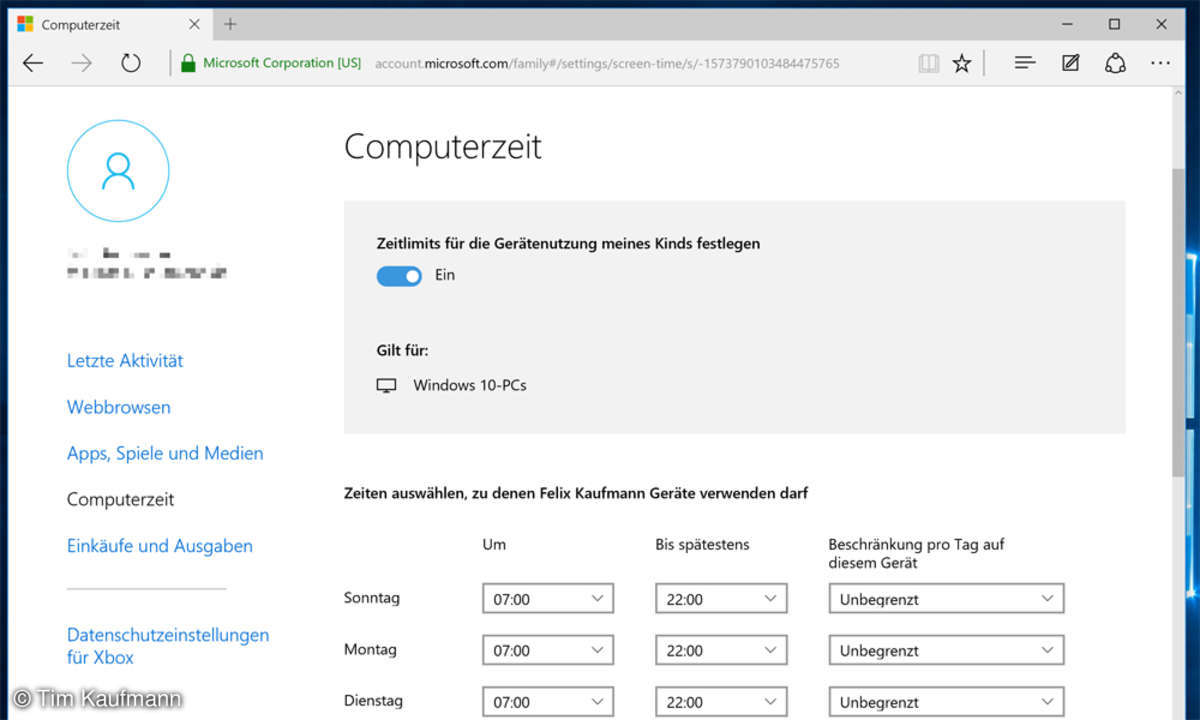Open Sonntag Bis spätestens dropdown
The image size is (1200, 720).
pyautogui.click(x=721, y=599)
